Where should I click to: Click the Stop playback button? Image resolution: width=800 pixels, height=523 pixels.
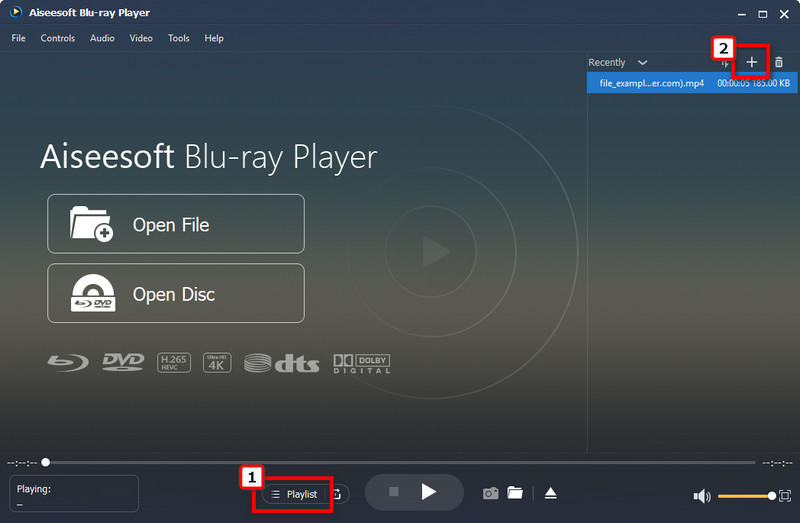pos(394,492)
